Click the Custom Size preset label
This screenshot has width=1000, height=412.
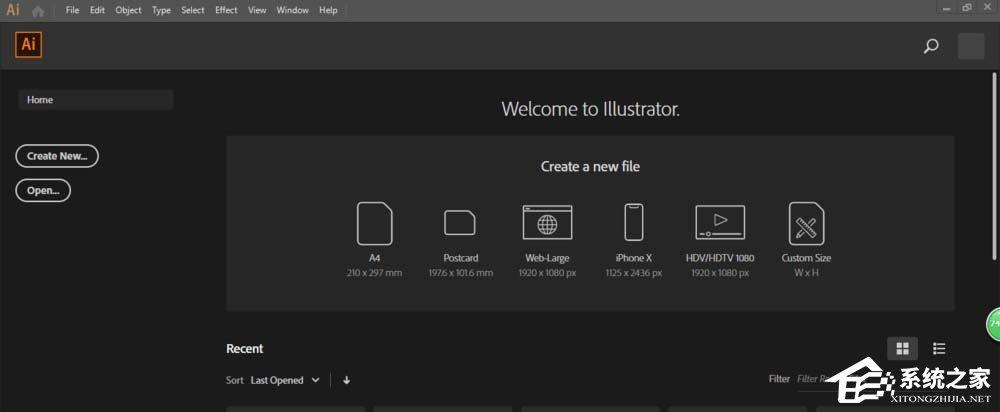pyautogui.click(x=806, y=258)
